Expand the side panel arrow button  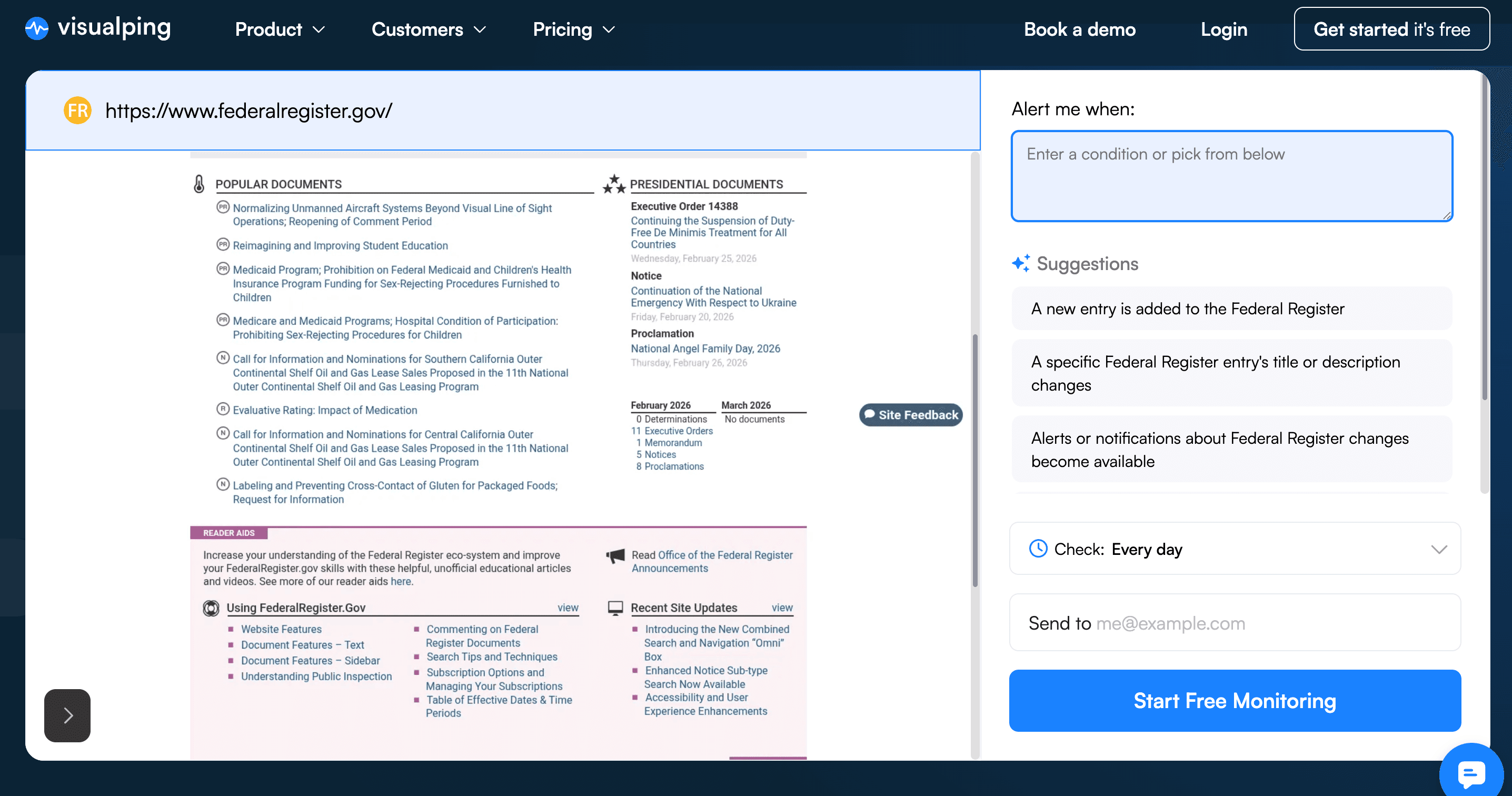point(67,715)
